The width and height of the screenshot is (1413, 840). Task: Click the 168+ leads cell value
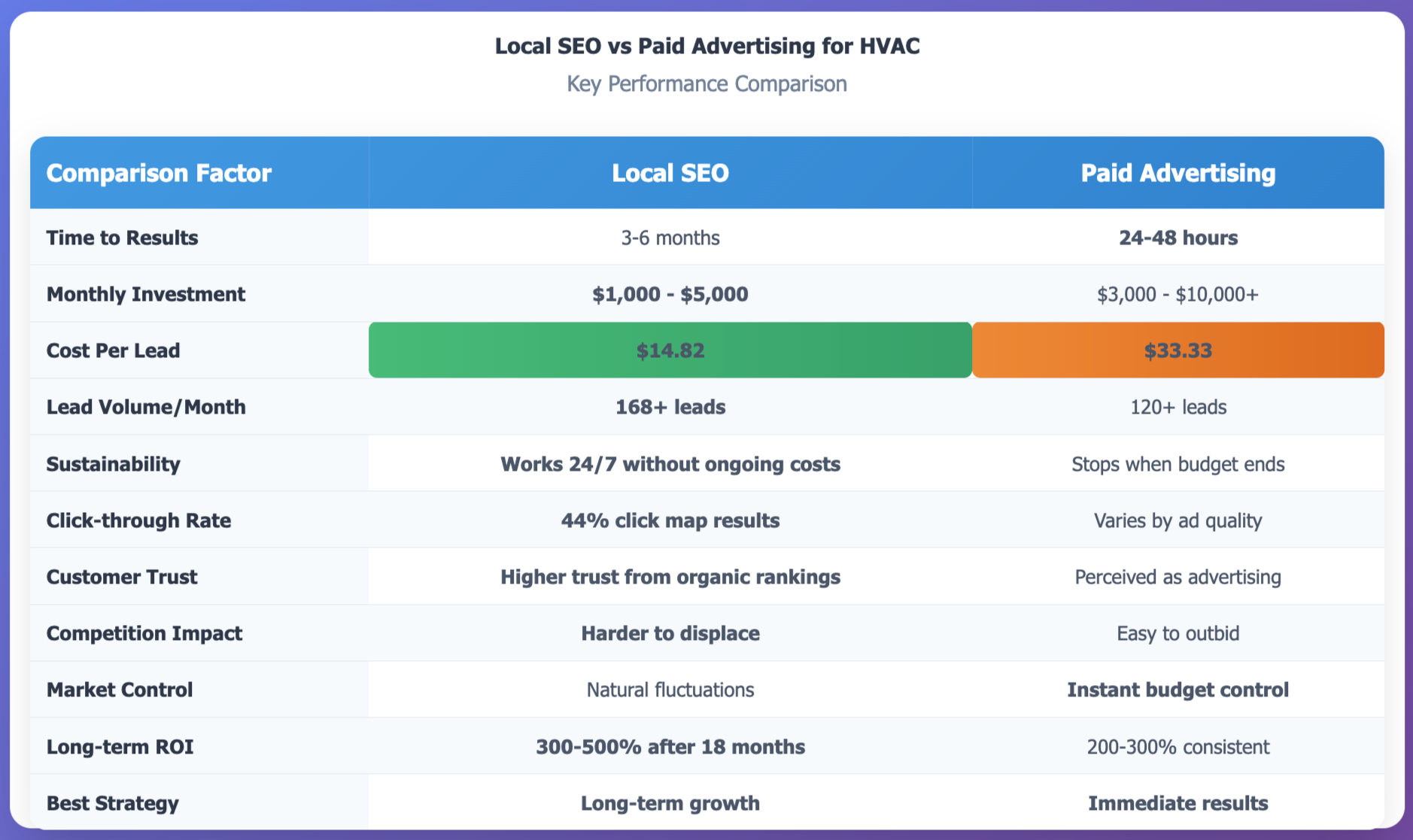click(x=670, y=407)
